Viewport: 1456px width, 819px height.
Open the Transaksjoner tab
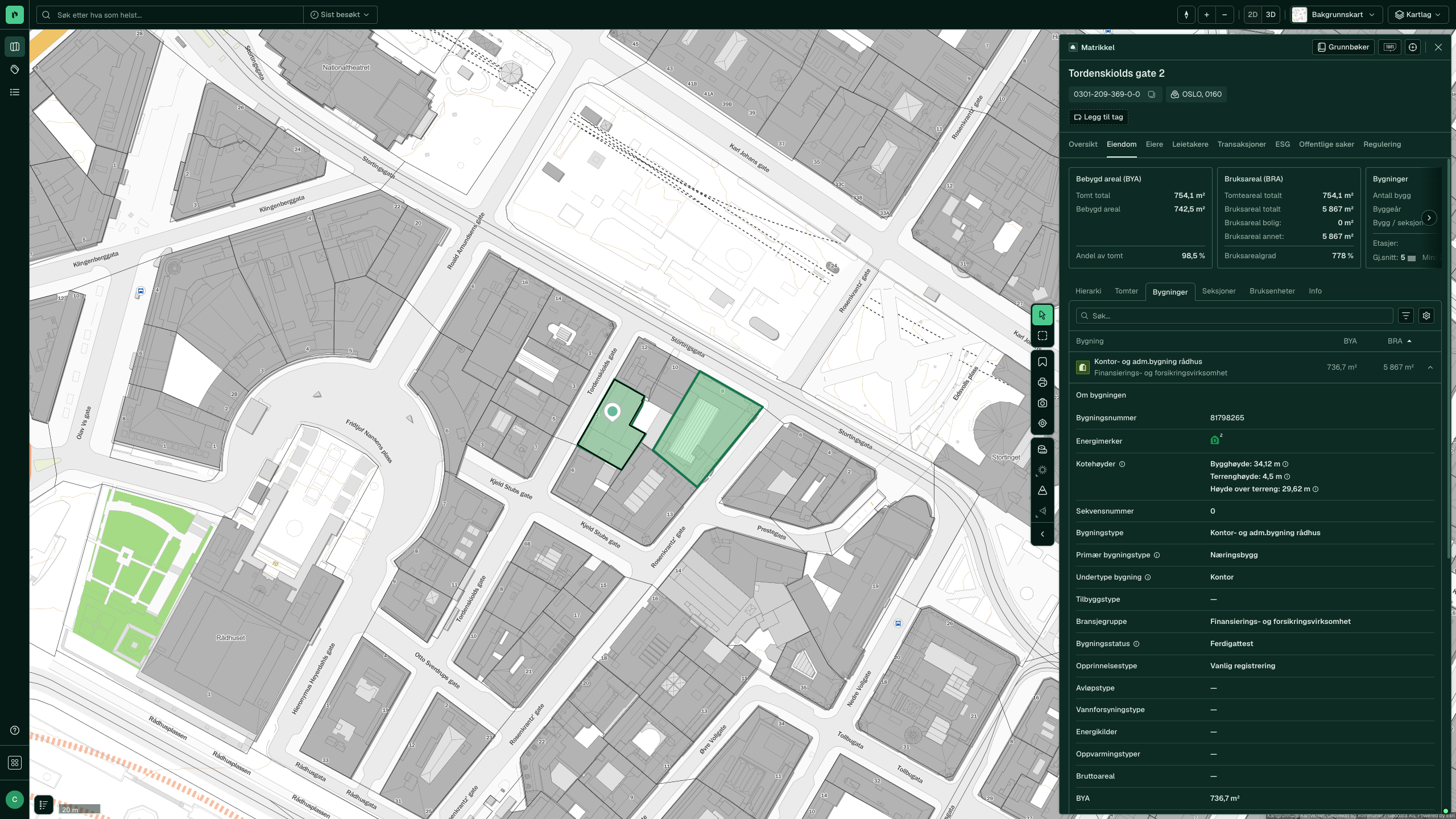click(1242, 144)
